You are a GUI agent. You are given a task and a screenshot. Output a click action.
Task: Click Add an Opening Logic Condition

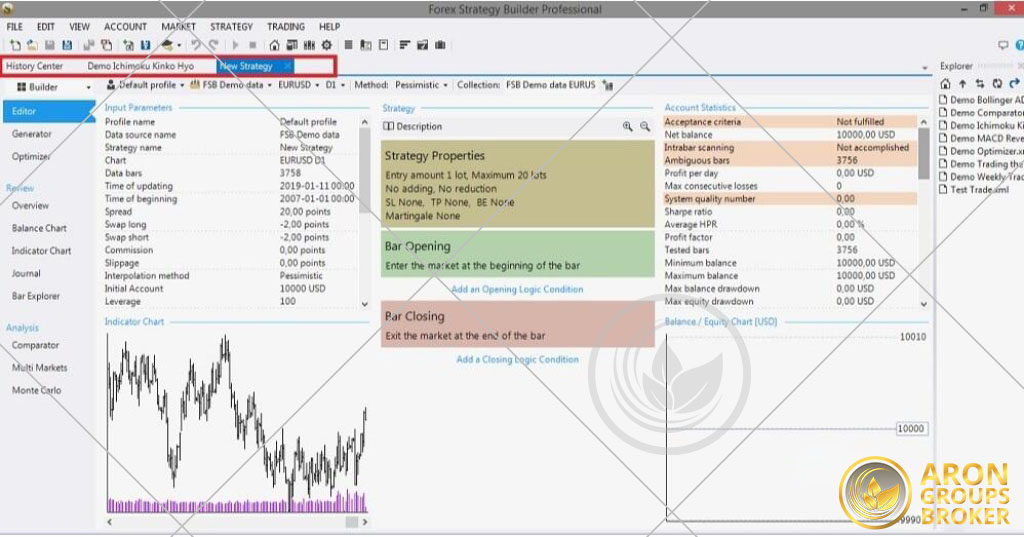tap(517, 289)
